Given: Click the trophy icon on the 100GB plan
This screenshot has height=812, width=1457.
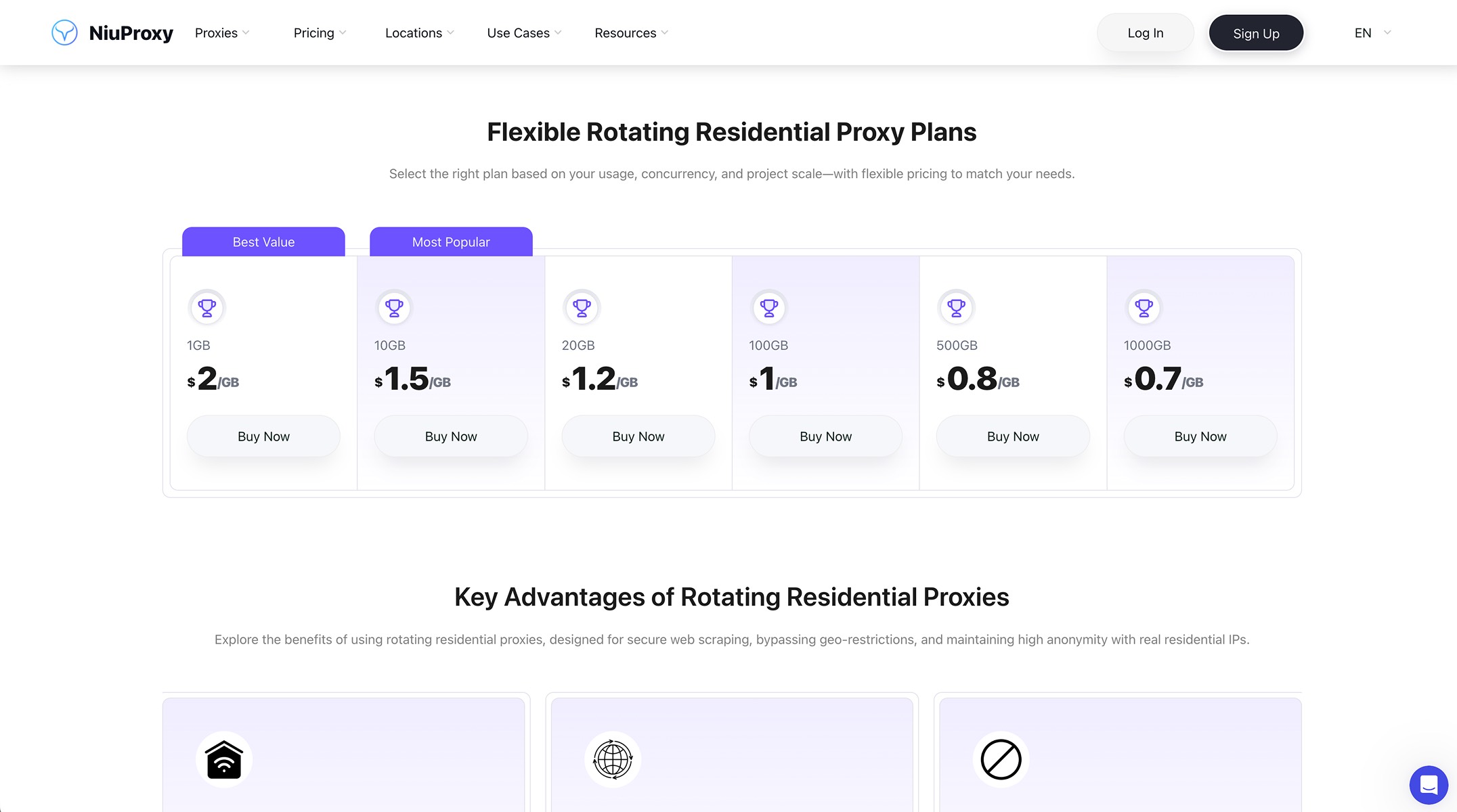Looking at the screenshot, I should point(769,308).
